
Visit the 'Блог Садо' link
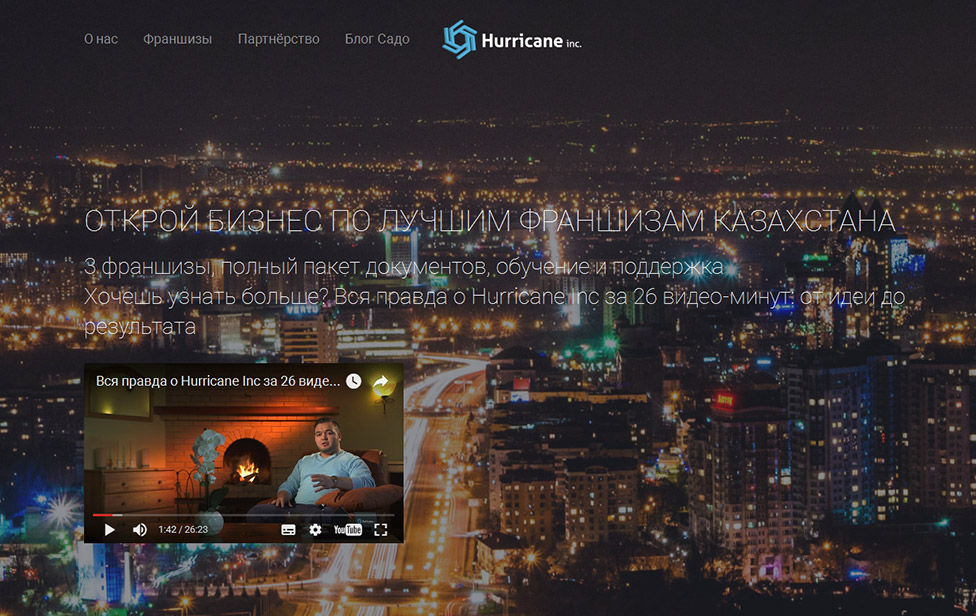[377, 39]
